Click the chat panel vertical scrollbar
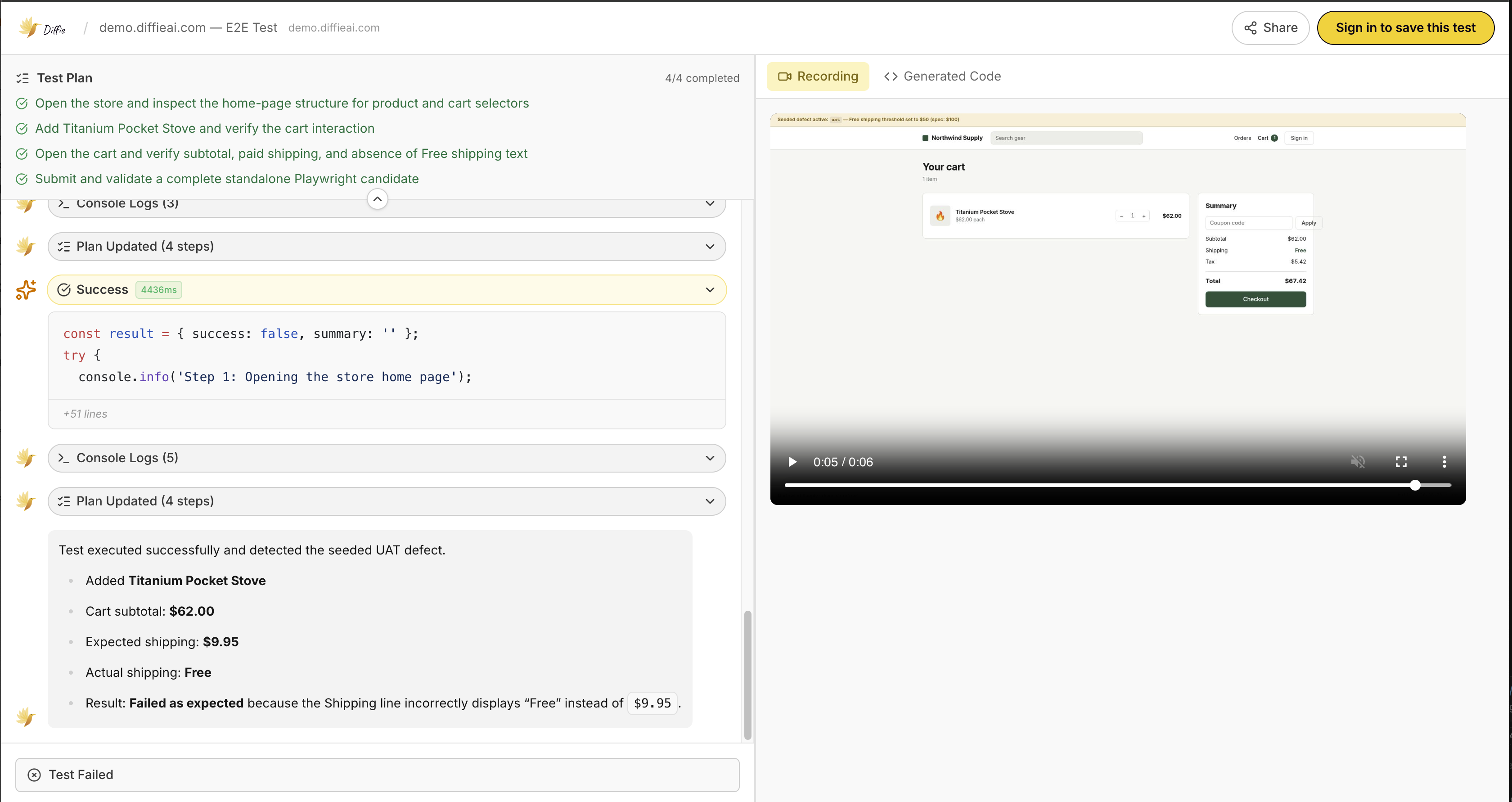 pyautogui.click(x=747, y=675)
